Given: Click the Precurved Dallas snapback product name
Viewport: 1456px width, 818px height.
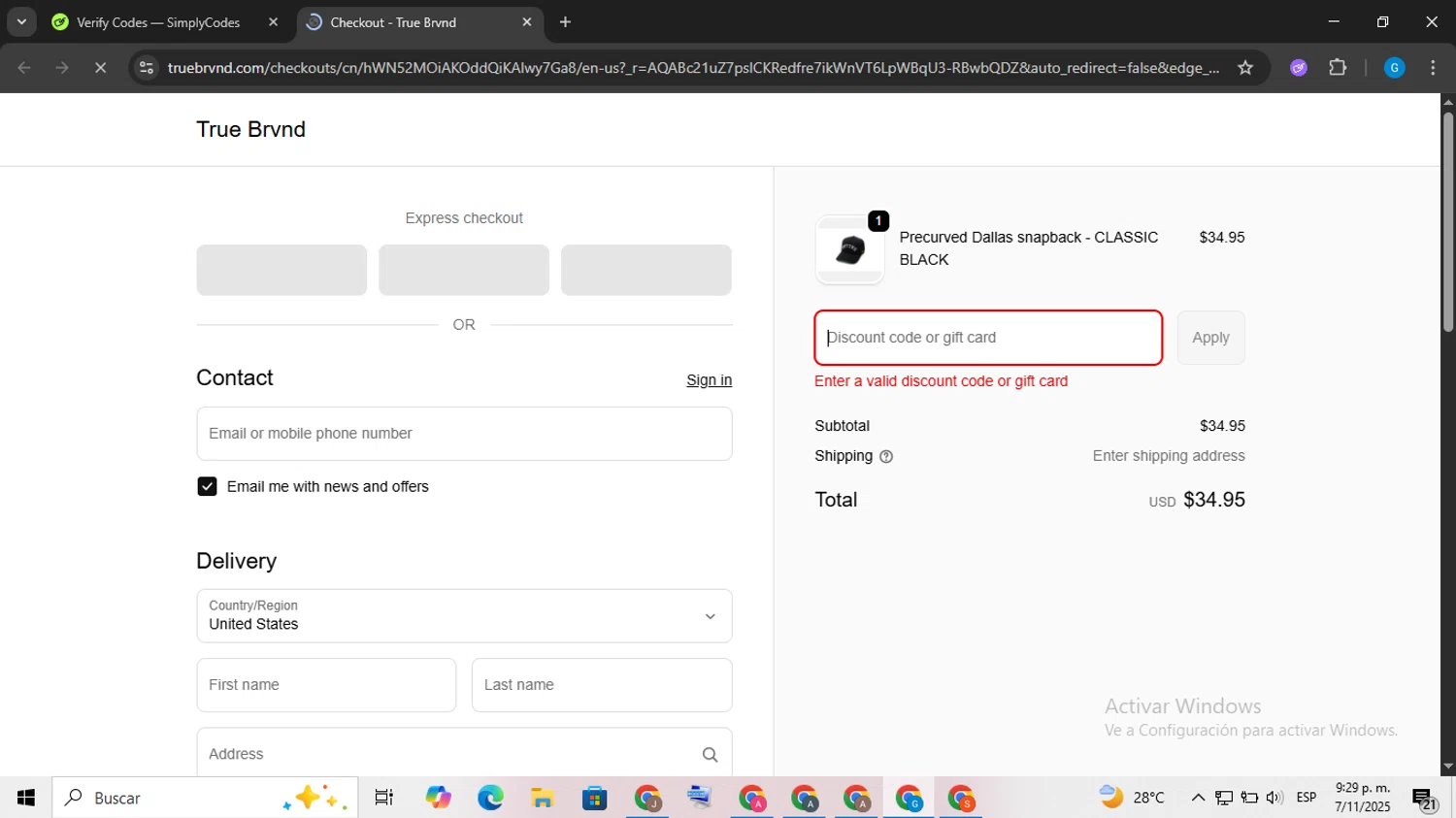Looking at the screenshot, I should (1029, 248).
